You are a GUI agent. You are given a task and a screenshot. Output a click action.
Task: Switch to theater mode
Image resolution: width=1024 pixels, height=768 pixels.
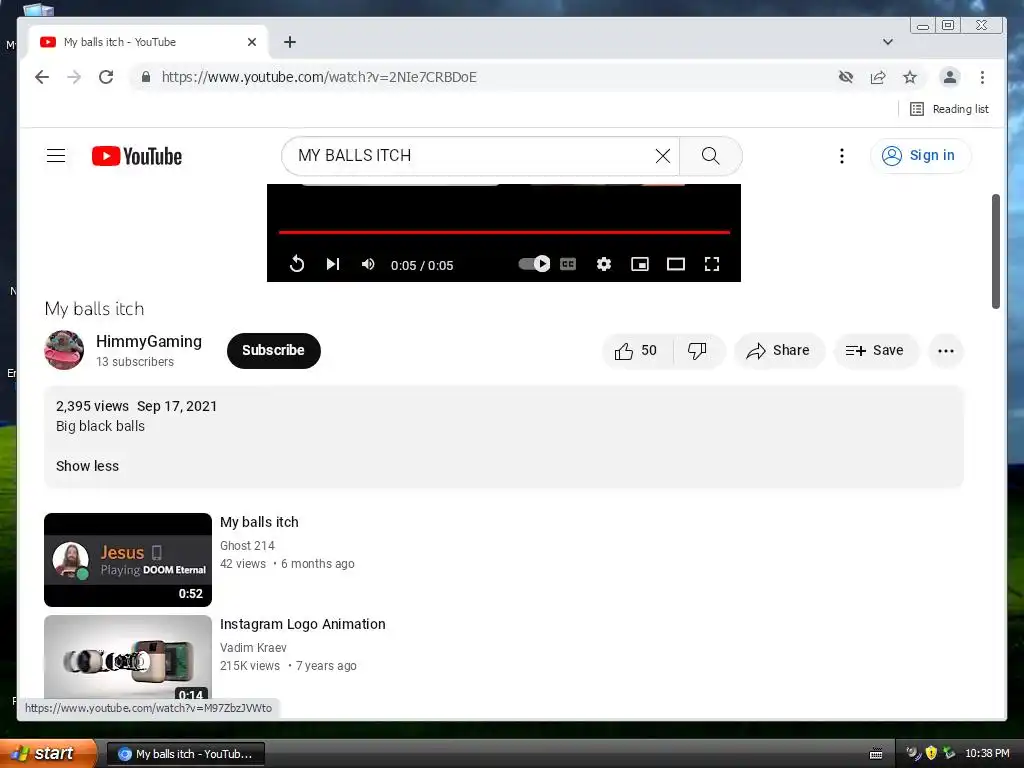(676, 264)
